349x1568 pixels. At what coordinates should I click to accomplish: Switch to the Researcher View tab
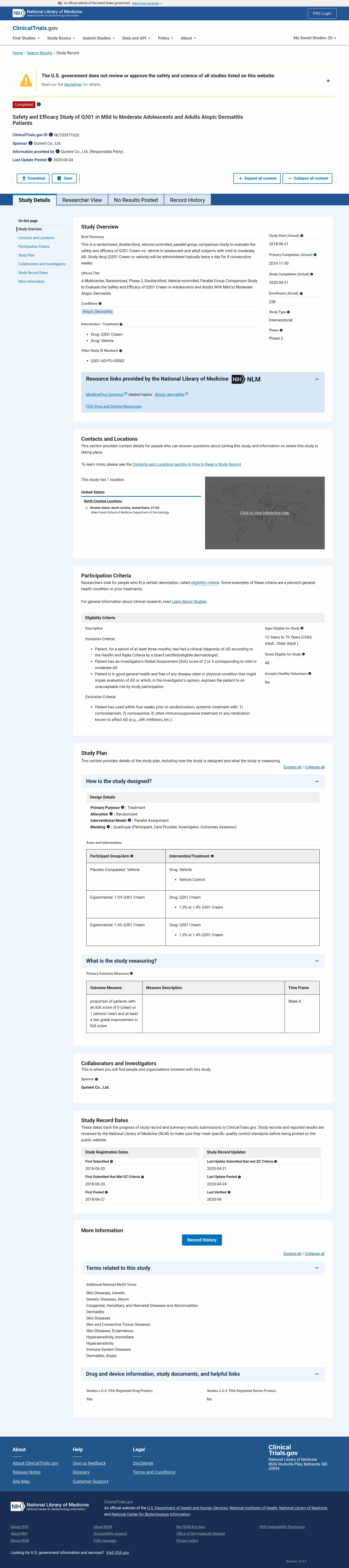(82, 200)
